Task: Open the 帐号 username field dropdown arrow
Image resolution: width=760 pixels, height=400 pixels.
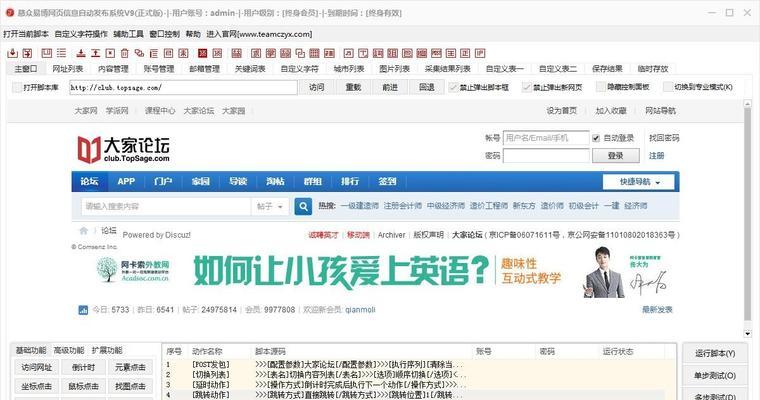Action: click(x=582, y=138)
